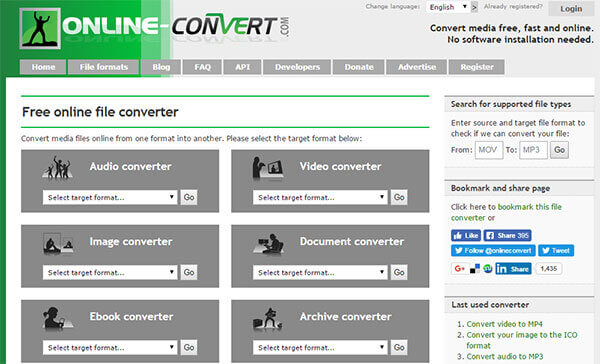This screenshot has height=364, width=600.
Task: Open the Video converter target format dropdown
Action: coord(320,198)
